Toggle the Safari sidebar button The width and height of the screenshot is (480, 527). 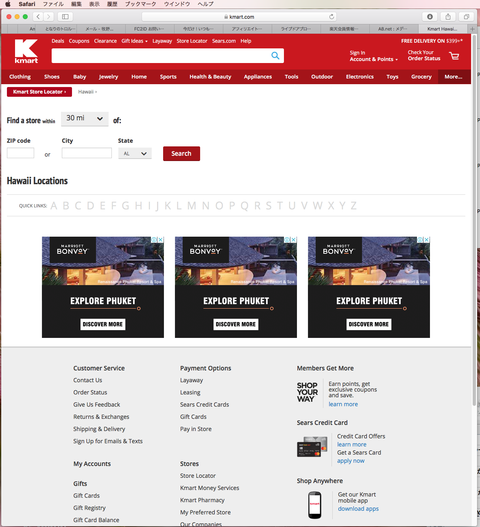pos(65,16)
